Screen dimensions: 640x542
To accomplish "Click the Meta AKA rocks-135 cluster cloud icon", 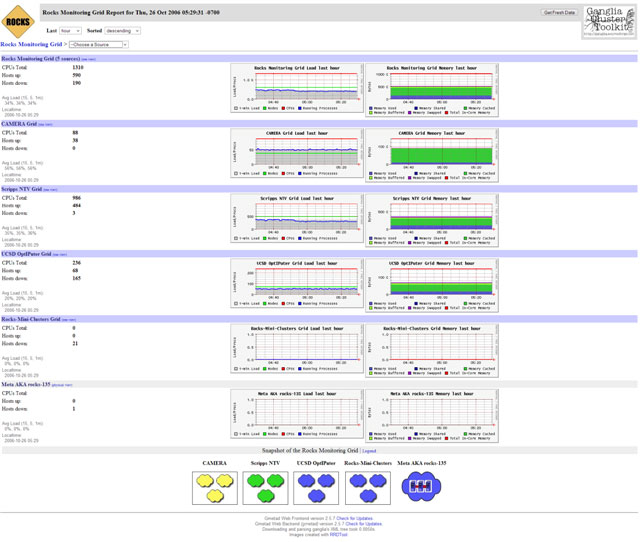I will click(421, 486).
